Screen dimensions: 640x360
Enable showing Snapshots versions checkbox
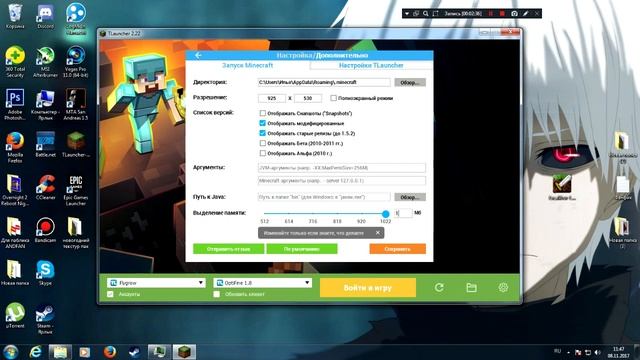click(262, 113)
